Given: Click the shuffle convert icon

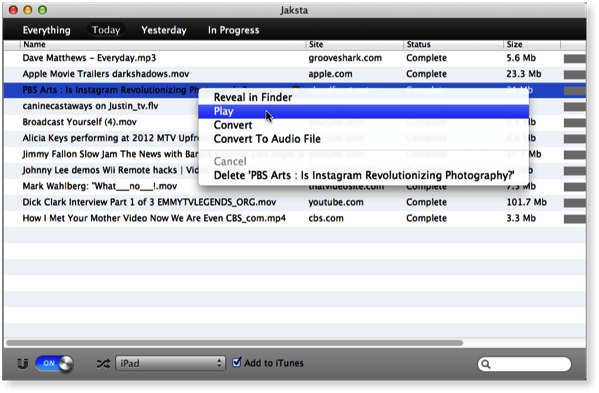Looking at the screenshot, I should point(103,364).
